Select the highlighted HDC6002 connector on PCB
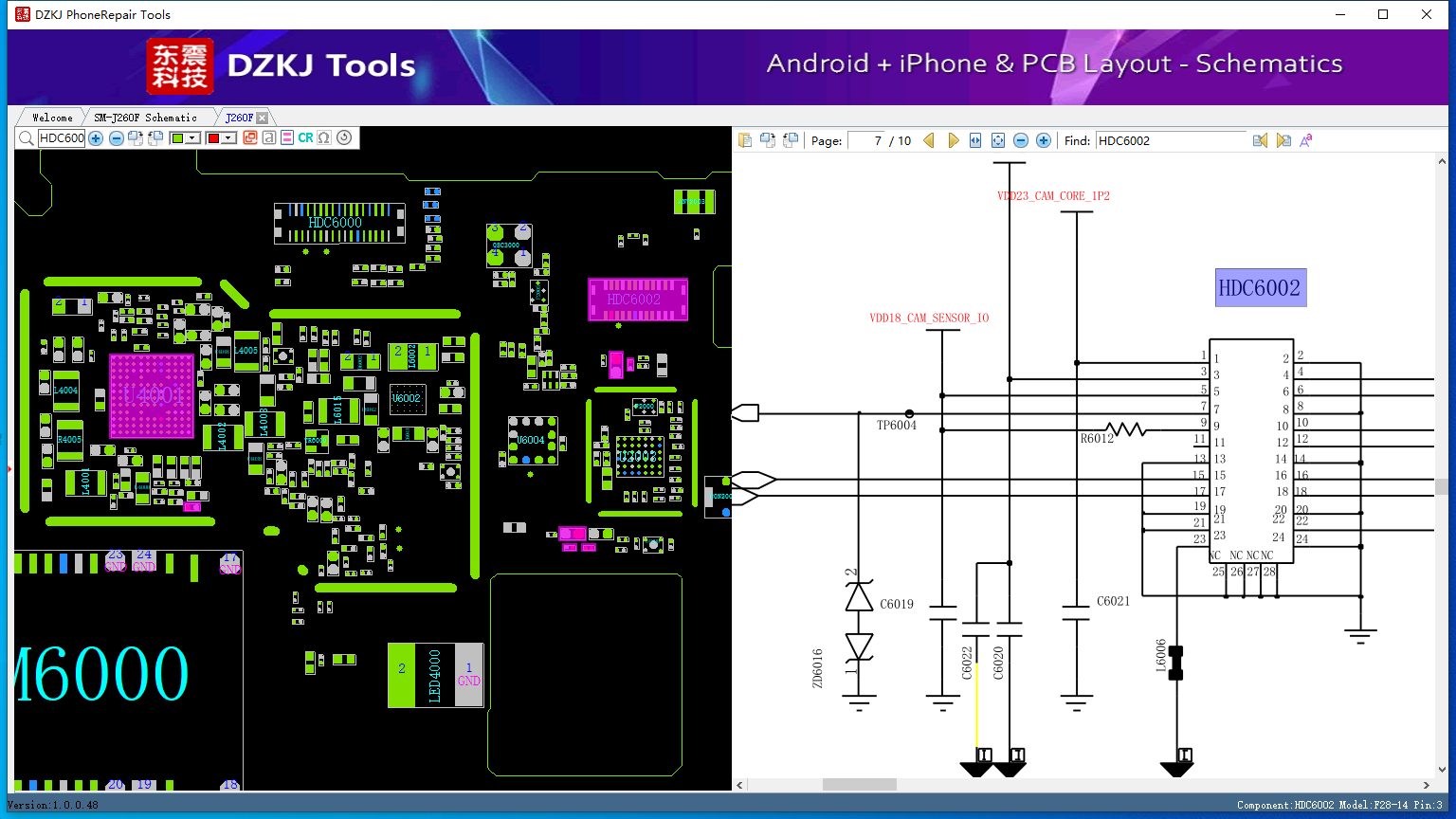Viewport: 1456px width, 819px height. coord(637,300)
